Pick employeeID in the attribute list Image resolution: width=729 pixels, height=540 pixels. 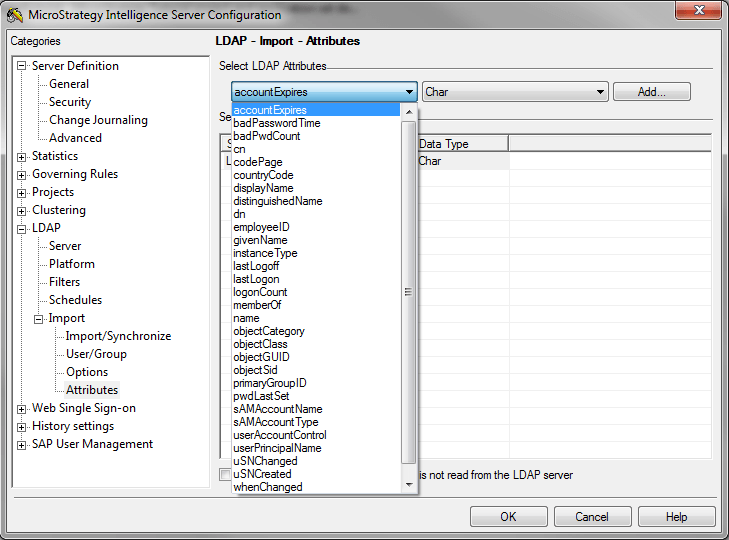(x=316, y=227)
